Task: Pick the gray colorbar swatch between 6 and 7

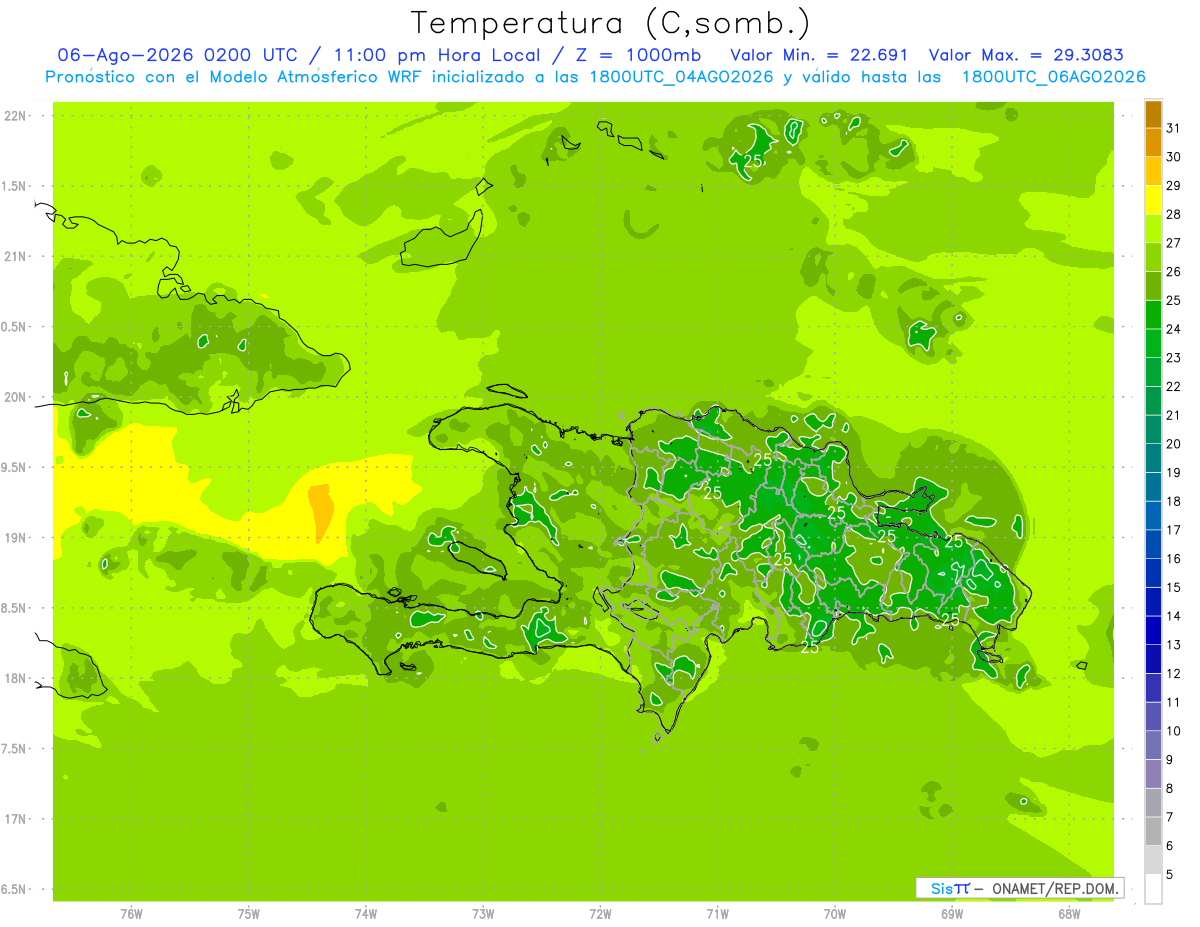Action: pyautogui.click(x=1153, y=831)
